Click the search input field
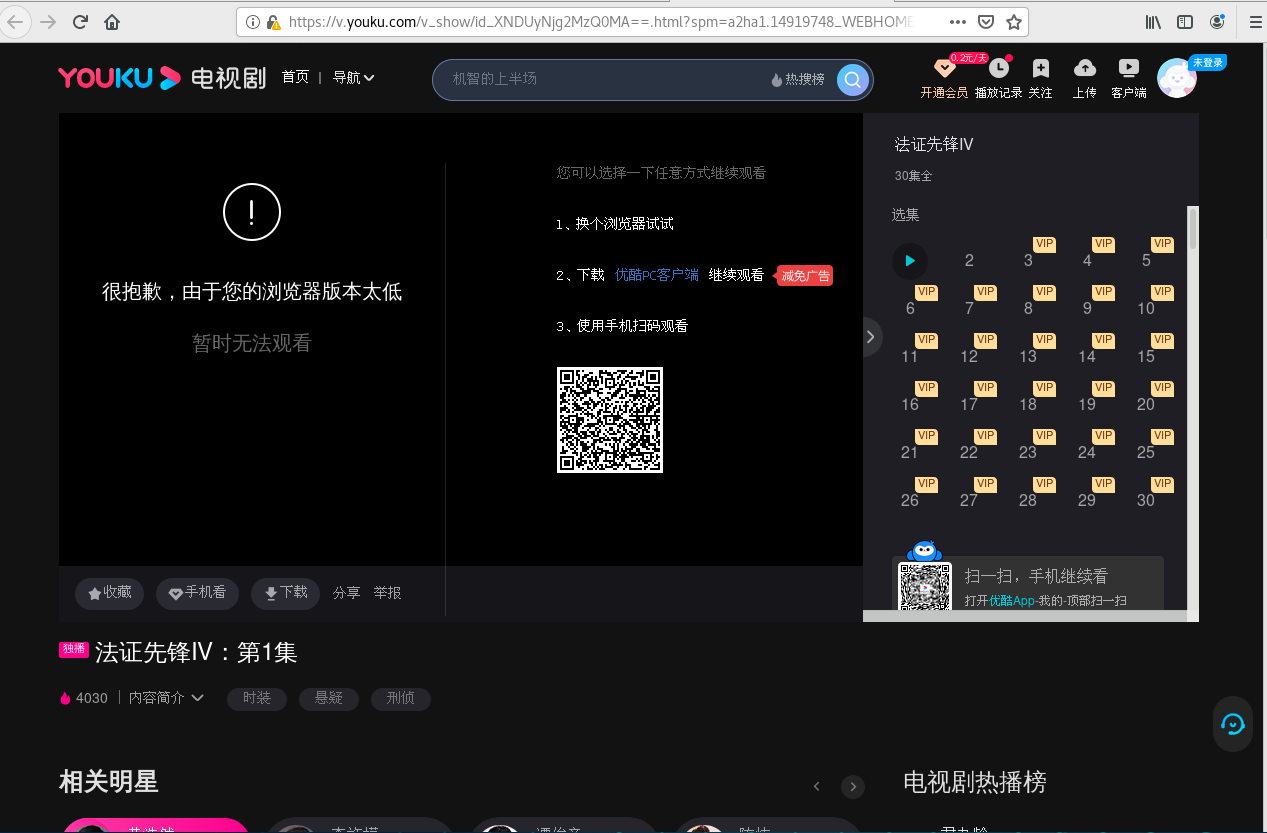 click(x=600, y=80)
